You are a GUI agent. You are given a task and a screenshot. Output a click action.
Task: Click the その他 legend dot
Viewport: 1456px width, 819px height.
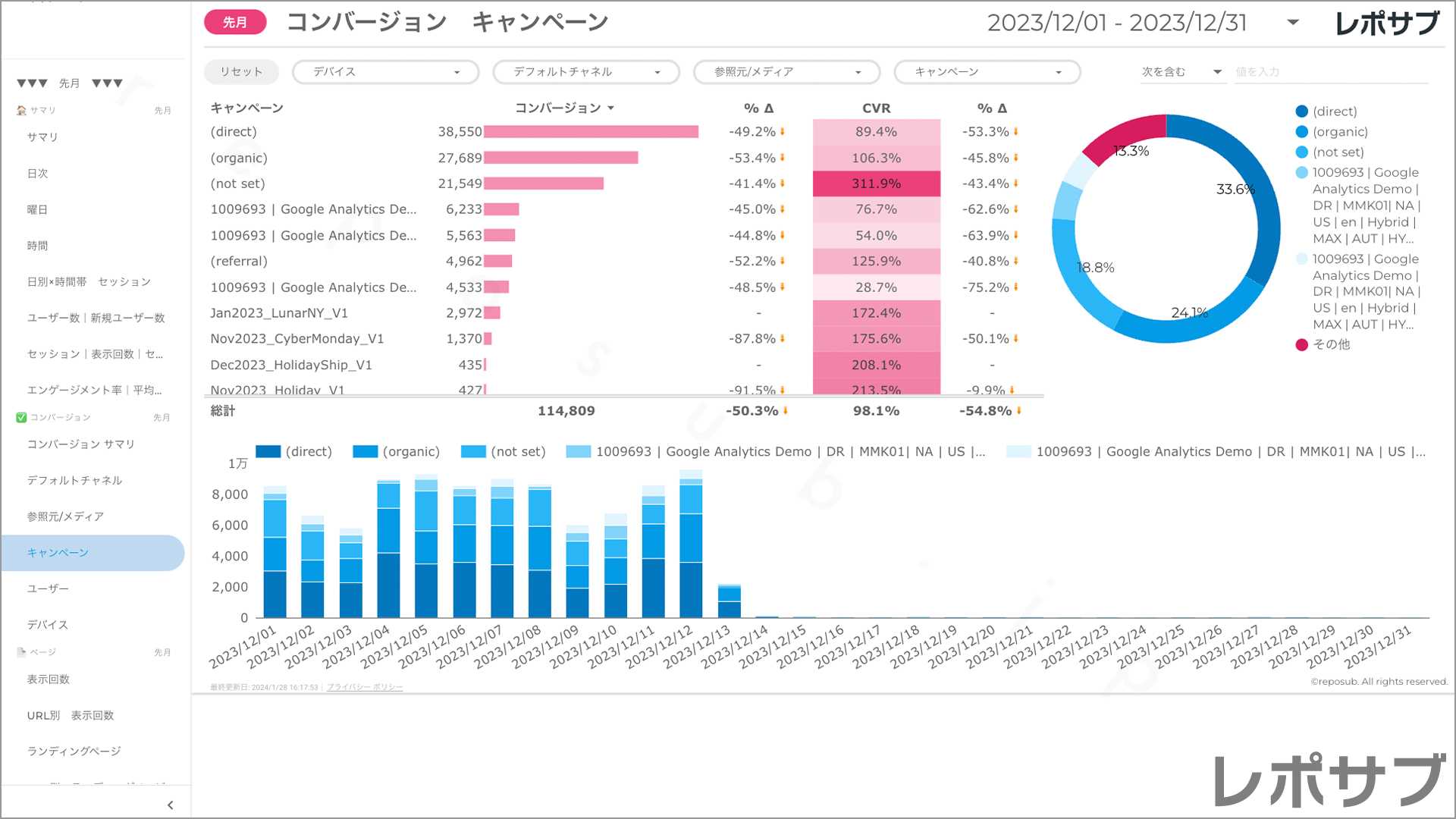click(x=1302, y=344)
